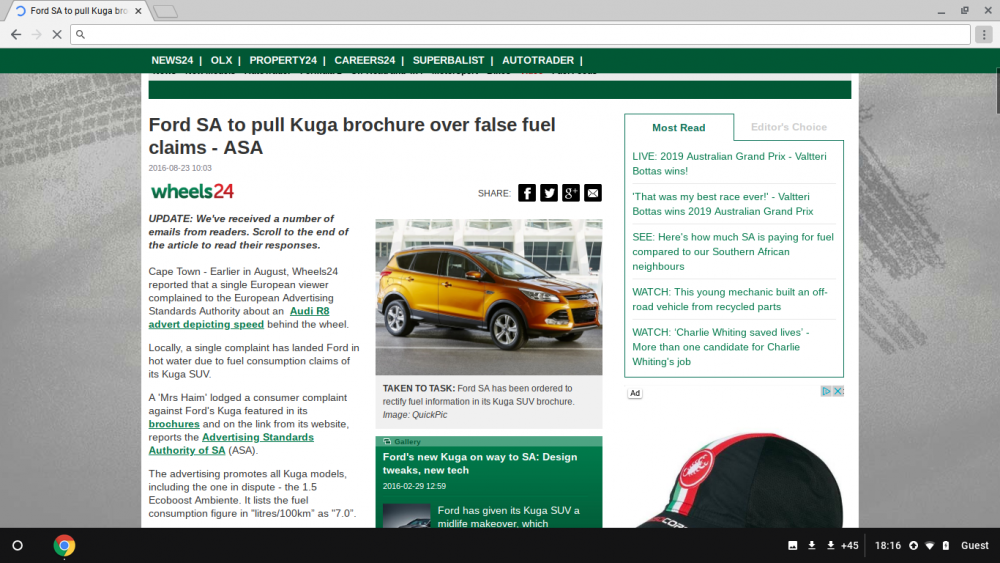Screen dimensions: 1000x563
Task: Open the Chrome three-dot menu
Action: 984,34
